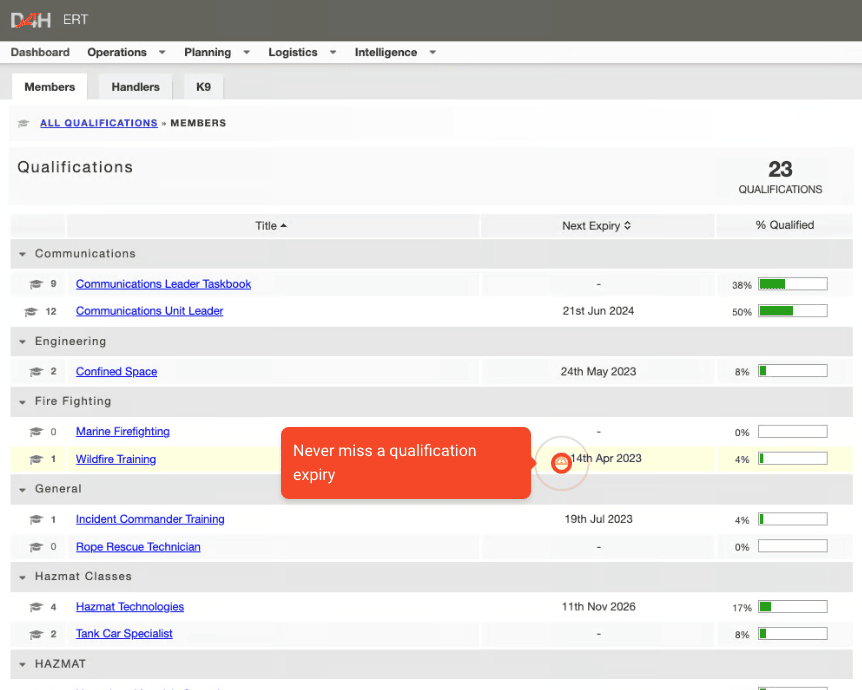Collapse the Hazmat Classes group
The height and width of the screenshot is (690, 862).
pyautogui.click(x=23, y=577)
